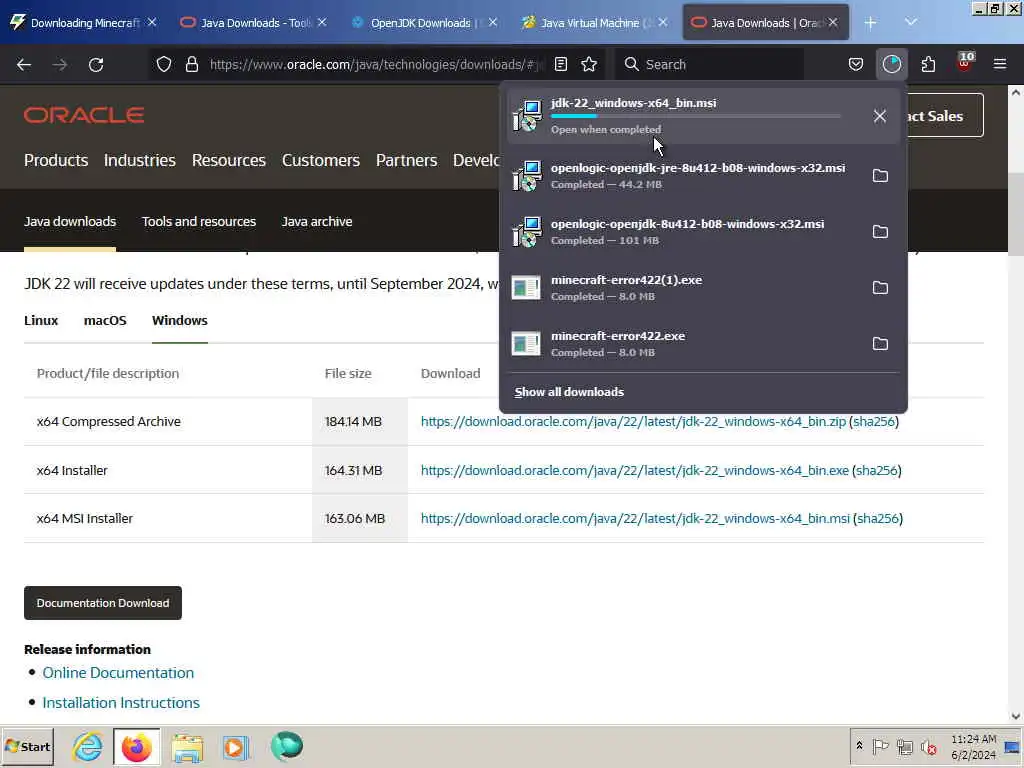Cancel the jdk-22 msi download
The height and width of the screenshot is (768, 1024).
880,116
